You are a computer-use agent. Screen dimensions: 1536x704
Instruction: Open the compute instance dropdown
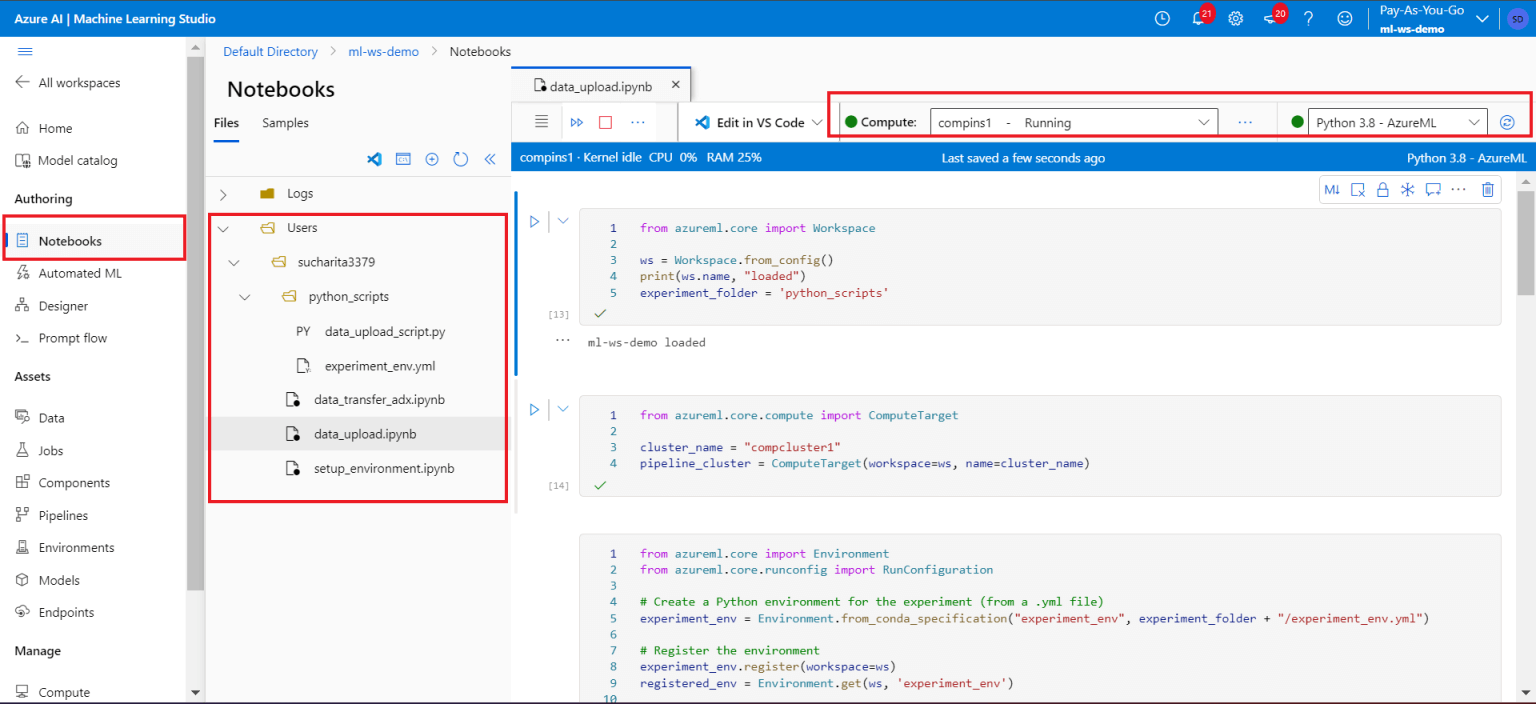[x=1073, y=122]
